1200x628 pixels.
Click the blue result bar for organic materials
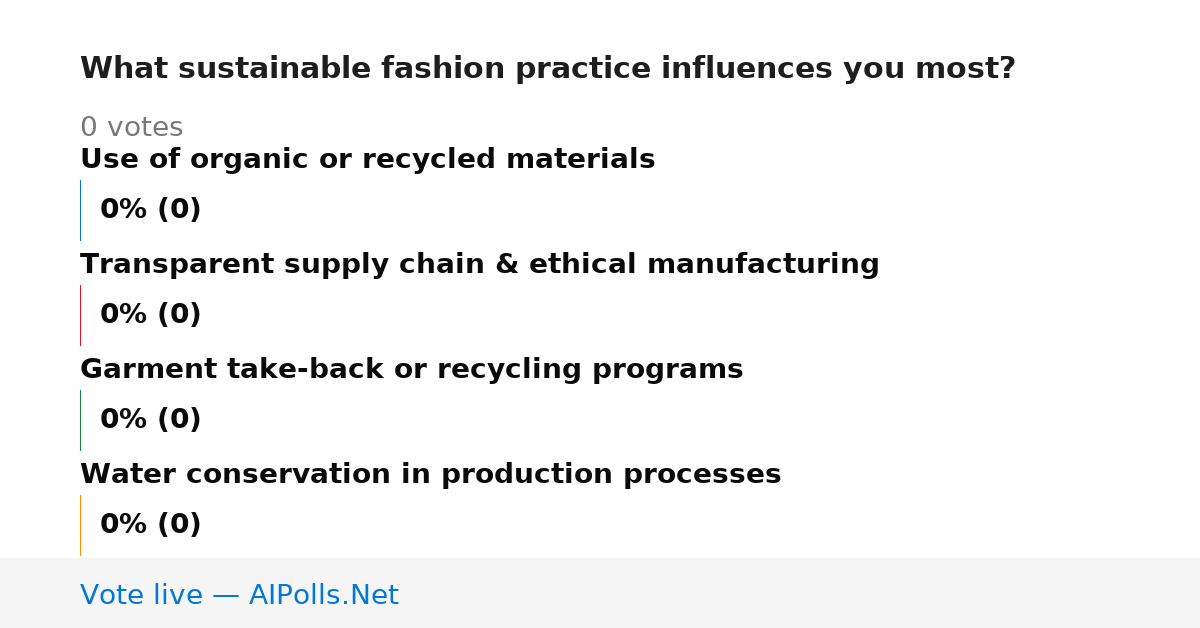80,210
